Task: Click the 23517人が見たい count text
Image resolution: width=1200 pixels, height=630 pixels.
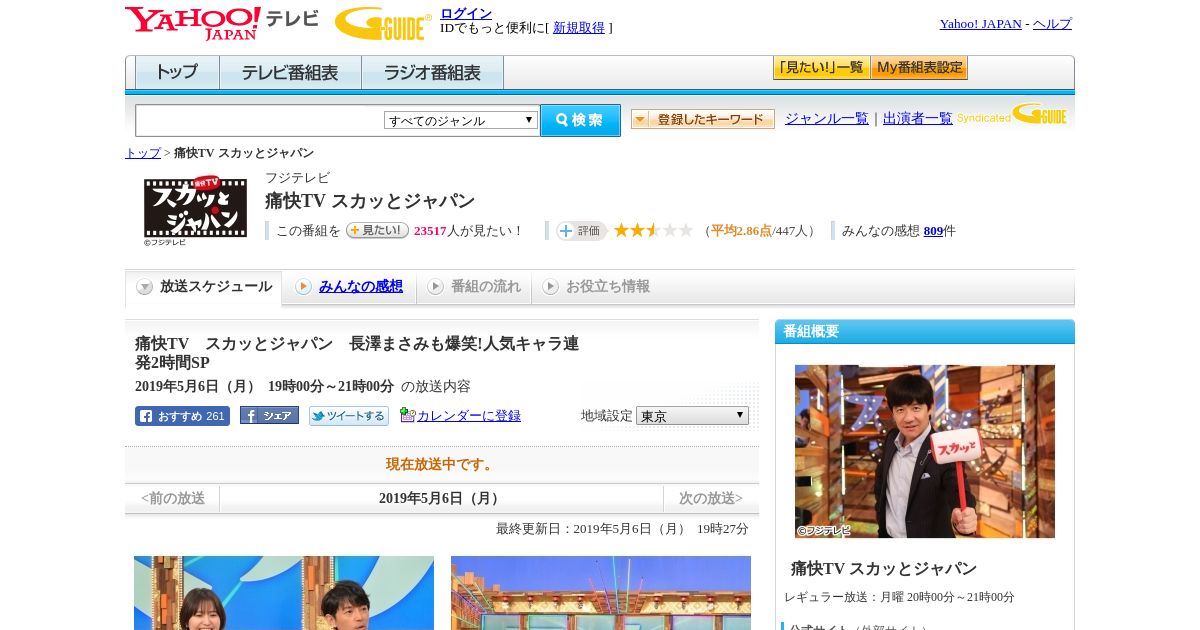Action: [x=469, y=231]
